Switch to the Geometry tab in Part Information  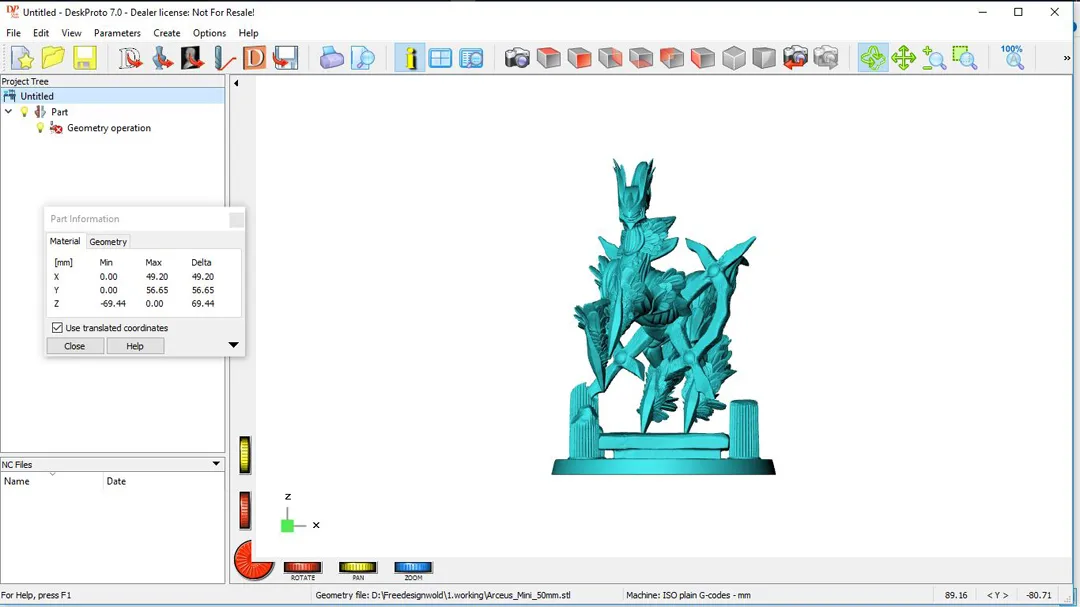108,242
